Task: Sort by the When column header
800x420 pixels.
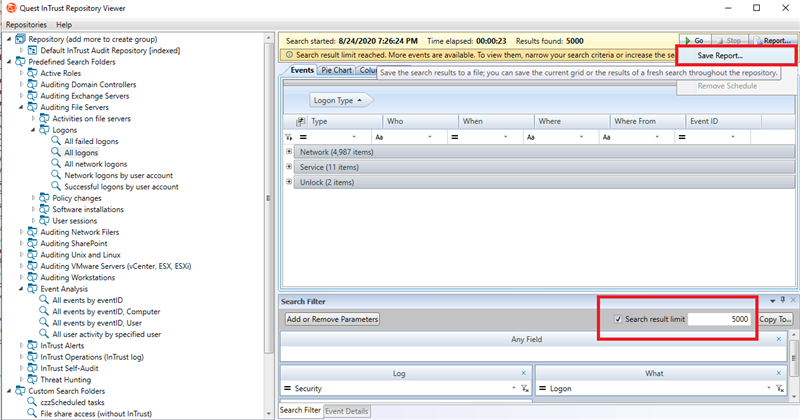Action: (x=496, y=121)
